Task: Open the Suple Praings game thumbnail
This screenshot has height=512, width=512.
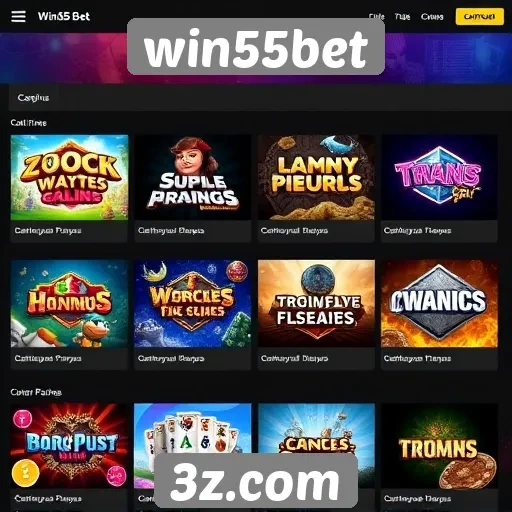Action: 193,177
